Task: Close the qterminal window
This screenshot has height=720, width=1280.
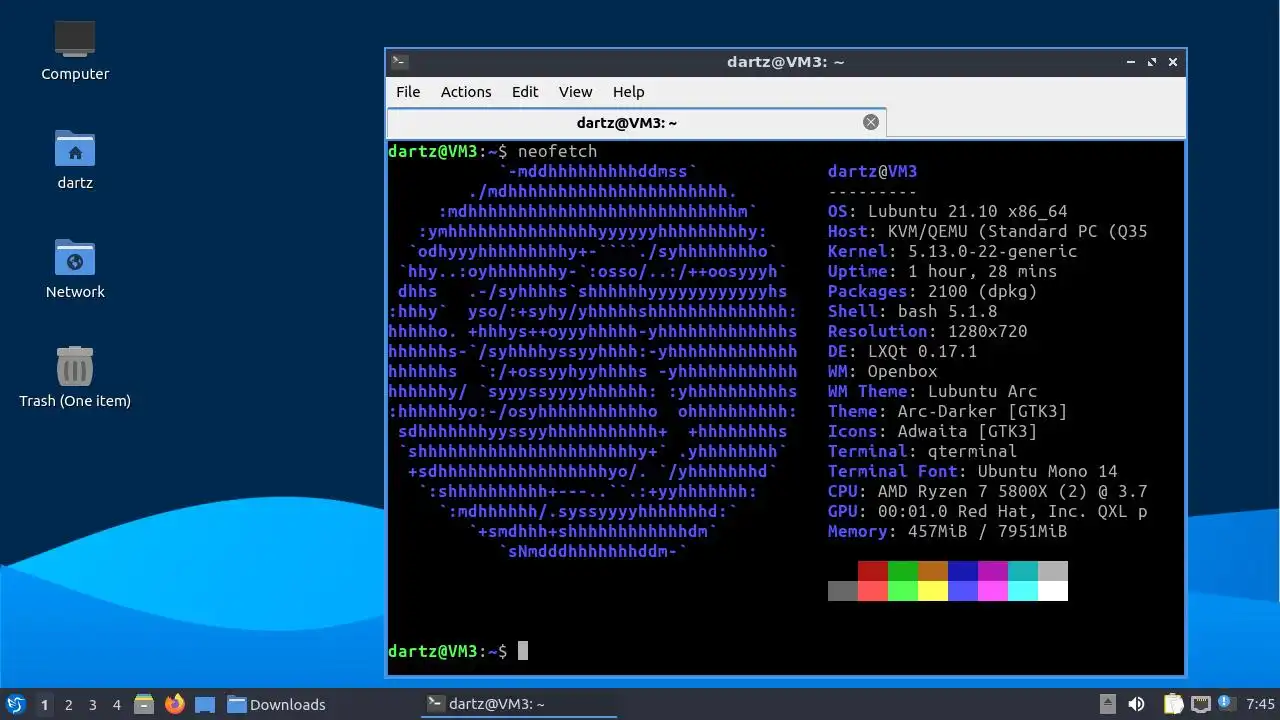Action: (1173, 61)
